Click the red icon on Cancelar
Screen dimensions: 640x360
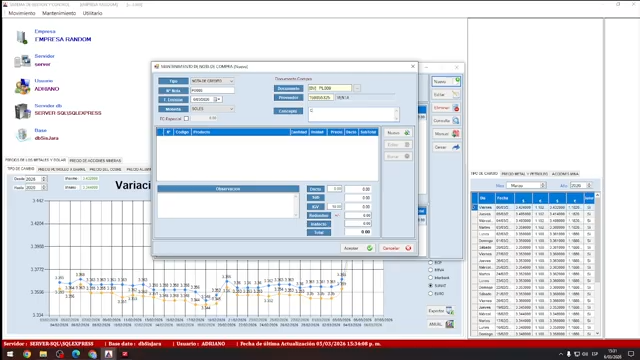(408, 248)
